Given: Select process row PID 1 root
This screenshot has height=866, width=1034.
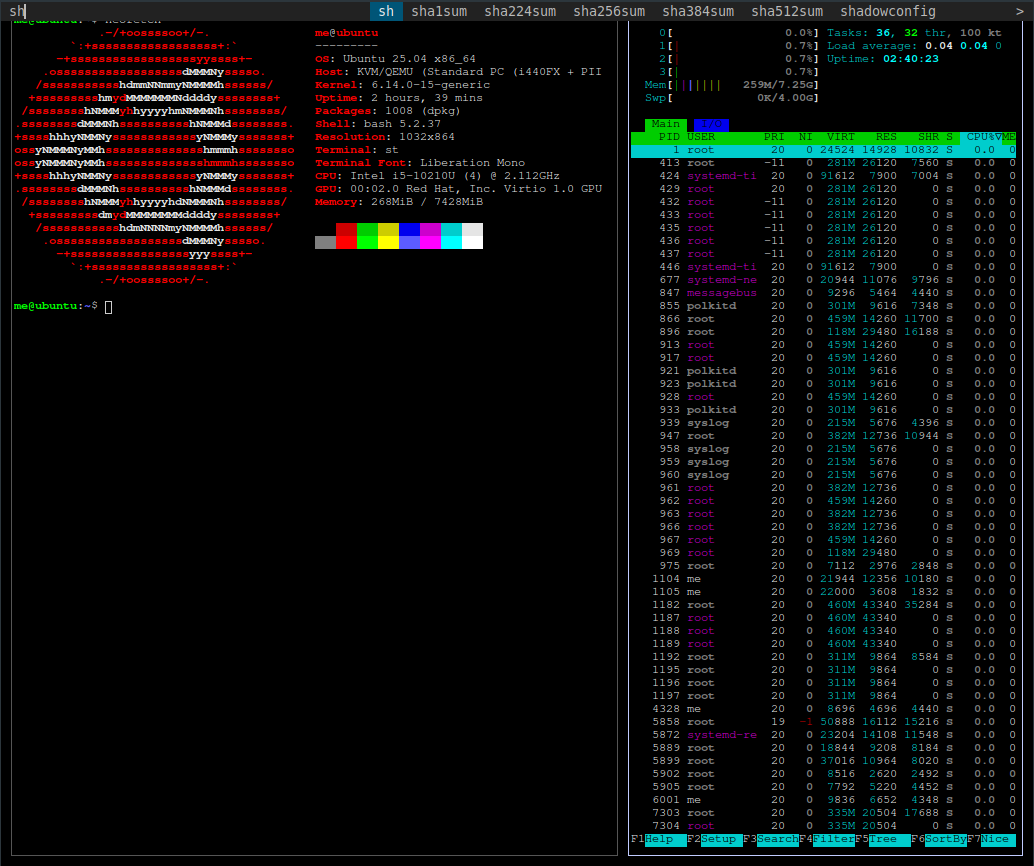Looking at the screenshot, I should click(x=823, y=150).
